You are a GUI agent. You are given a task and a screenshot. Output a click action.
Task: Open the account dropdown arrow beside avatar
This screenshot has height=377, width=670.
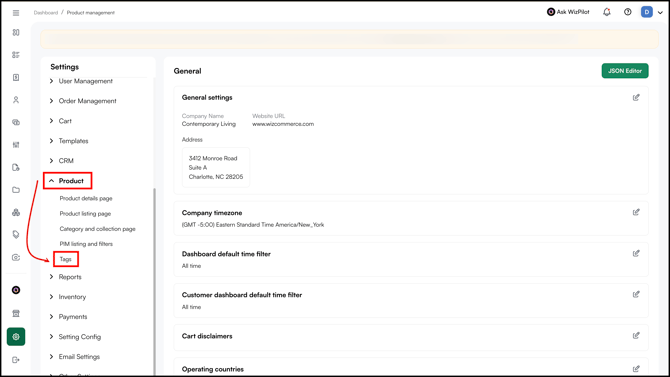pos(660,12)
